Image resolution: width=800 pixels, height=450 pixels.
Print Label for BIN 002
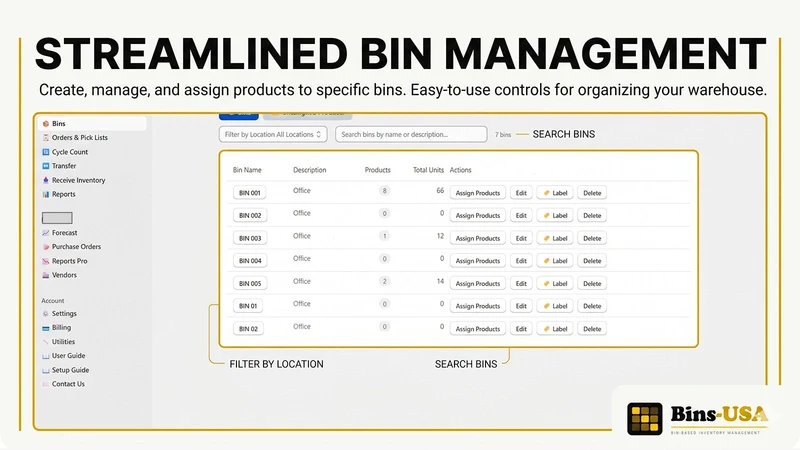point(555,215)
